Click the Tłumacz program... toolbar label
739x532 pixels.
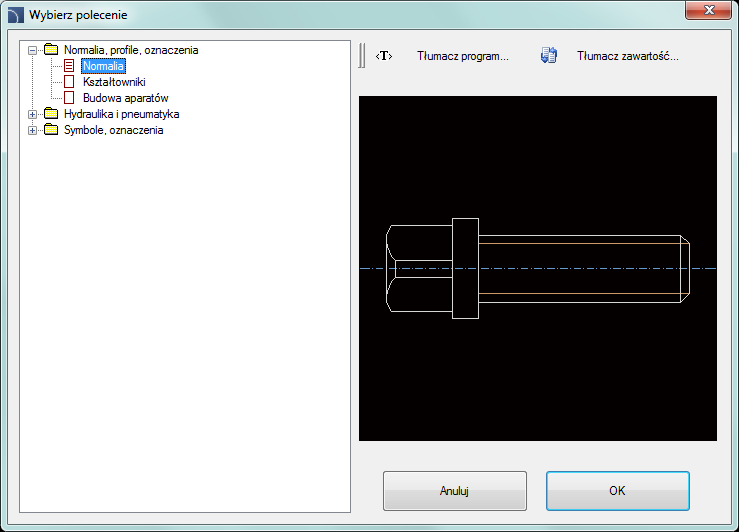tap(463, 56)
